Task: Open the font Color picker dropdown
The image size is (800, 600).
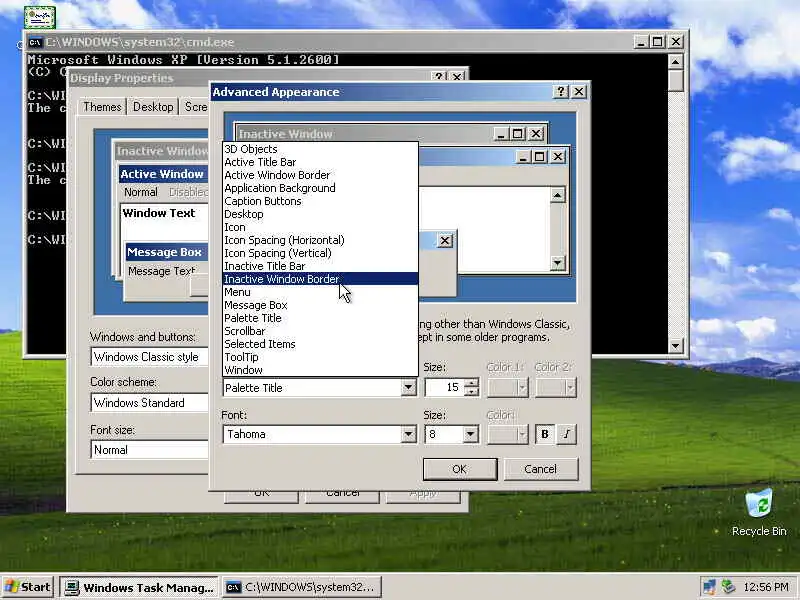Action: tap(507, 434)
